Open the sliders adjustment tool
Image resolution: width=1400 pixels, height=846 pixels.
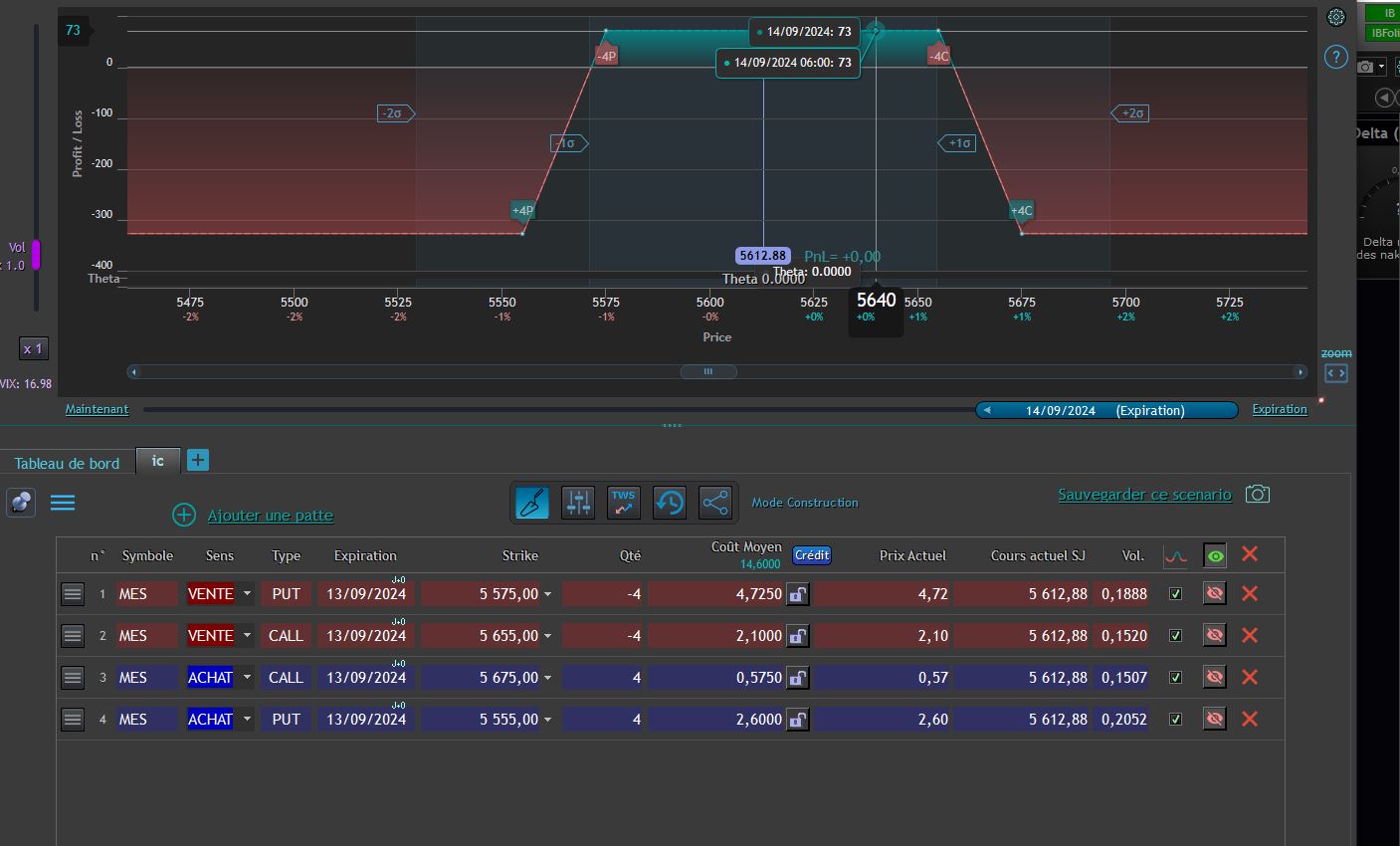tap(578, 503)
